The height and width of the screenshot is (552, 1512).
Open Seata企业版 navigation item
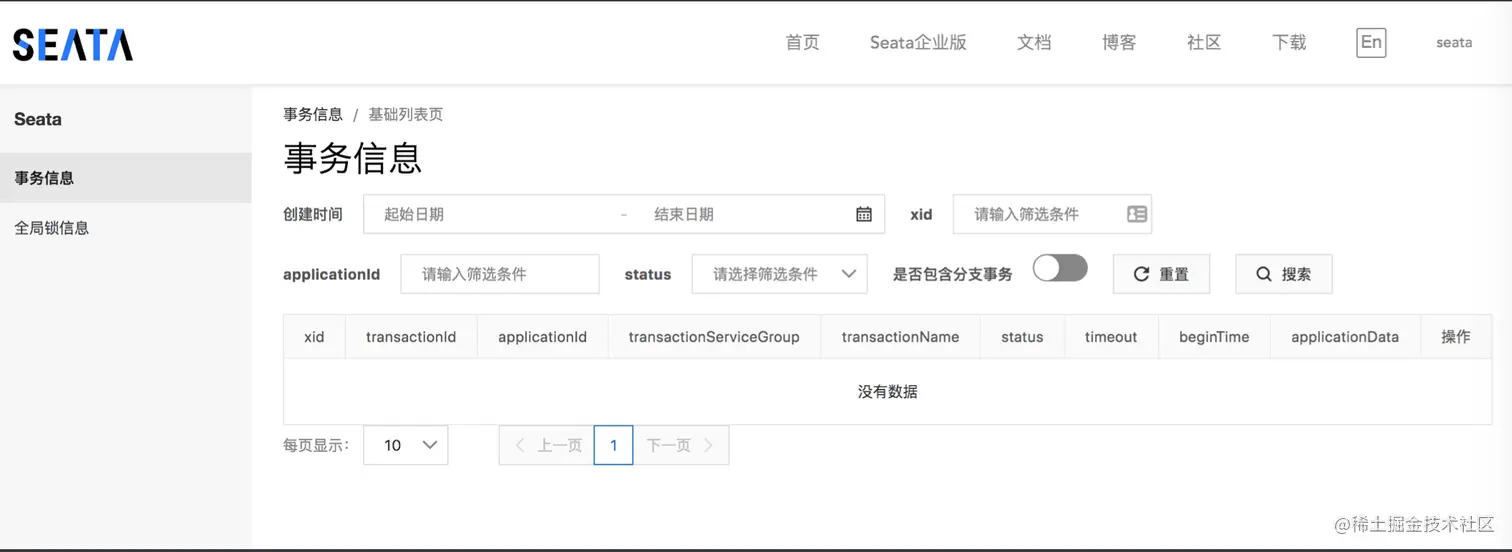[918, 42]
